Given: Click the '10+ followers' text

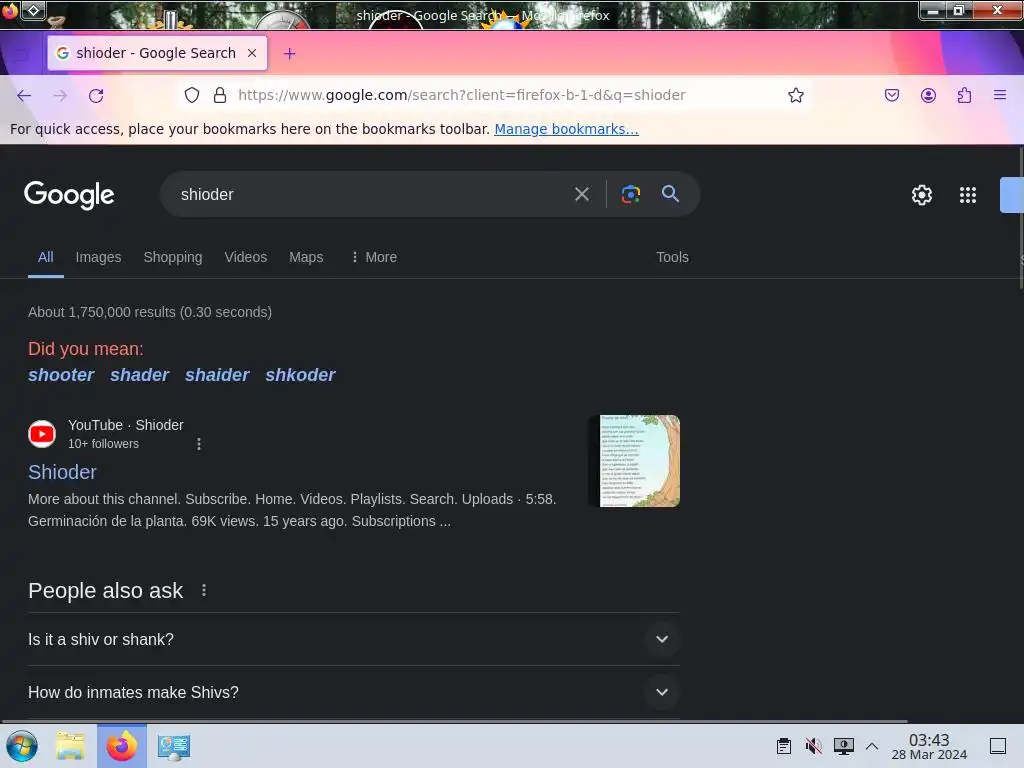Looking at the screenshot, I should [103, 444].
